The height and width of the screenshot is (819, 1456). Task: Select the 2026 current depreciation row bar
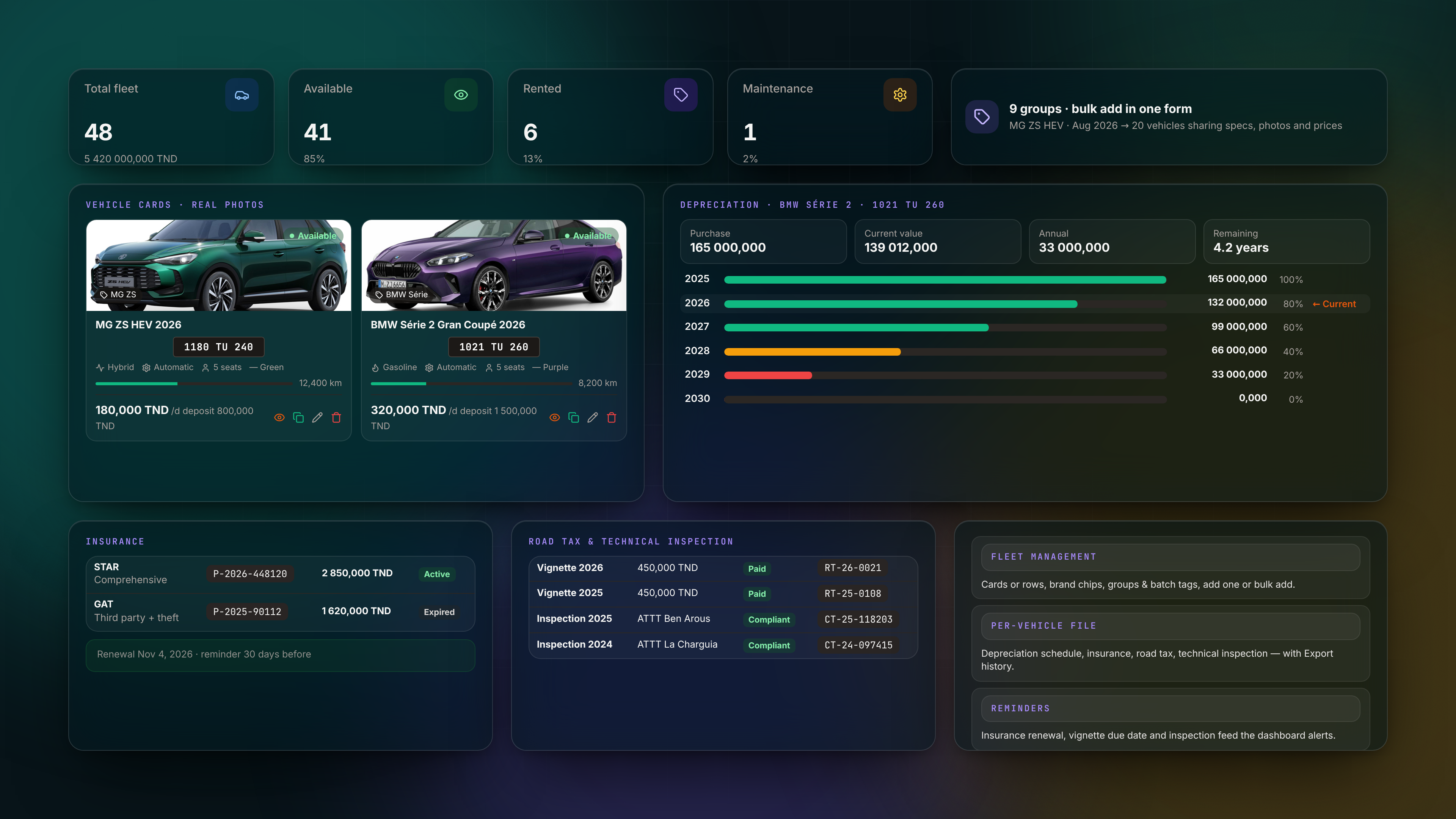(945, 304)
